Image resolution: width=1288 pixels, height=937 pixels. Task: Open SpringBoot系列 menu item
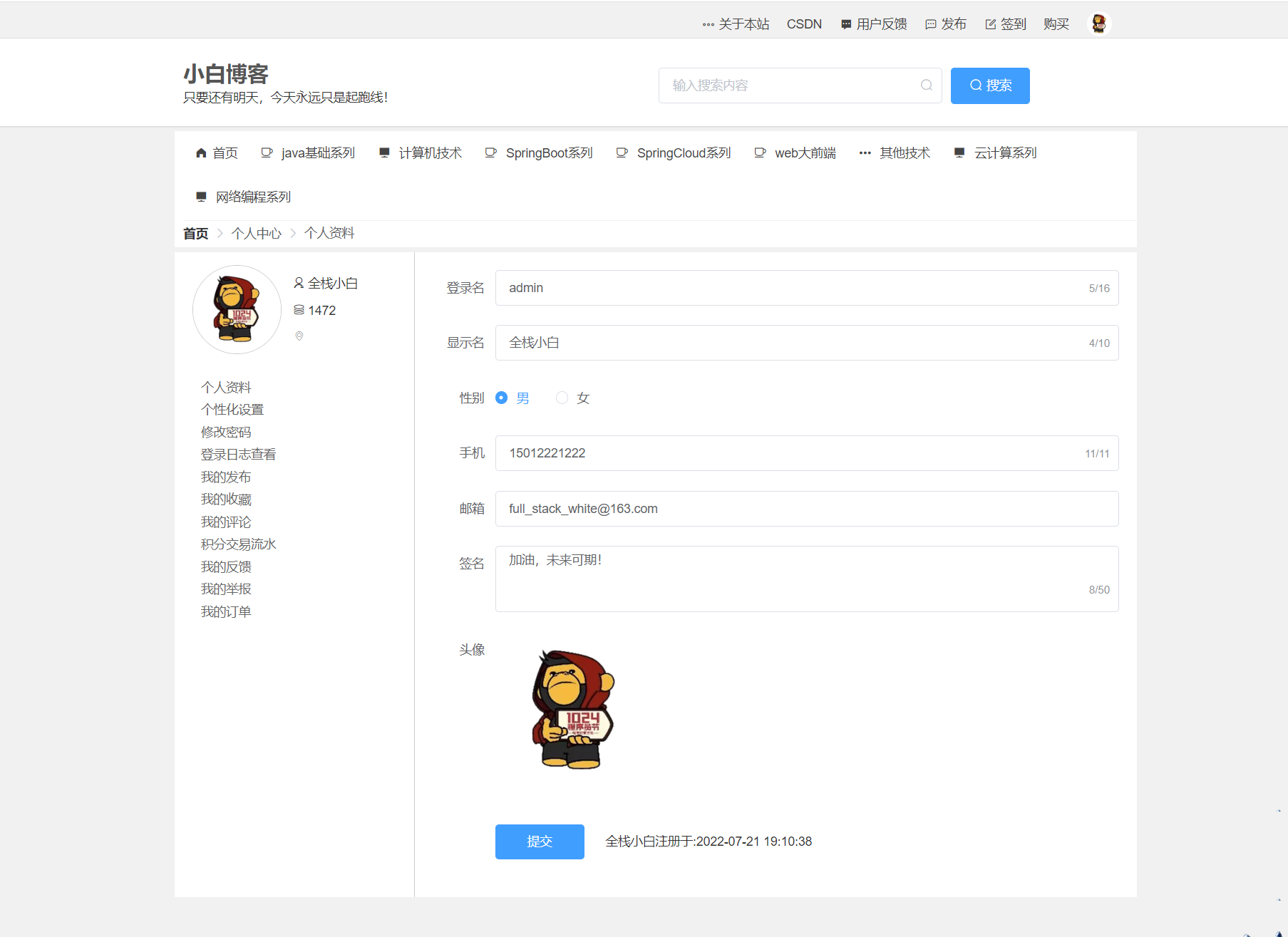[539, 153]
